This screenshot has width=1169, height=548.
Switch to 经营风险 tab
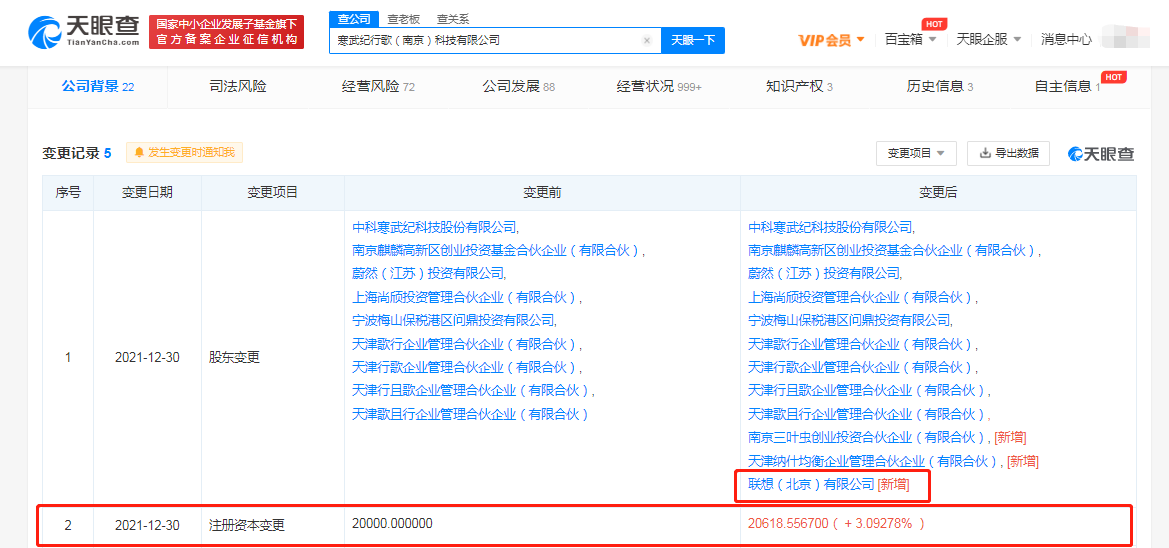(378, 86)
